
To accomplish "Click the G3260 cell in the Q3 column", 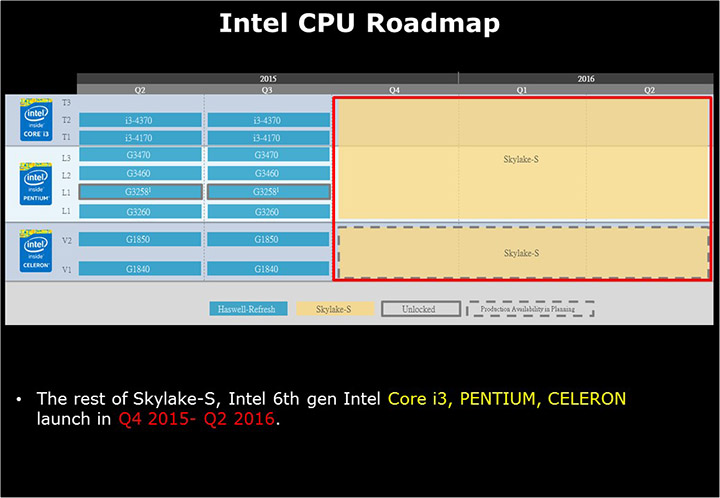I will (268, 212).
